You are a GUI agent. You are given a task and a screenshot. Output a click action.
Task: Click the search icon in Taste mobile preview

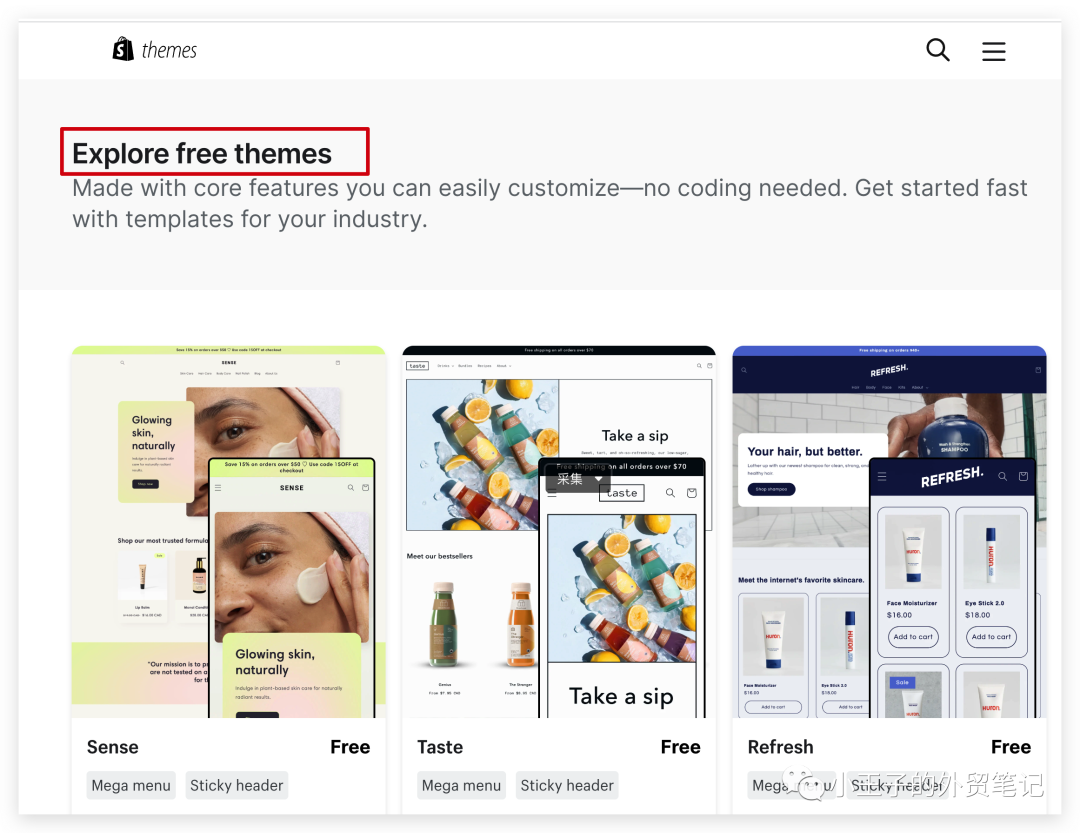pyautogui.click(x=669, y=493)
